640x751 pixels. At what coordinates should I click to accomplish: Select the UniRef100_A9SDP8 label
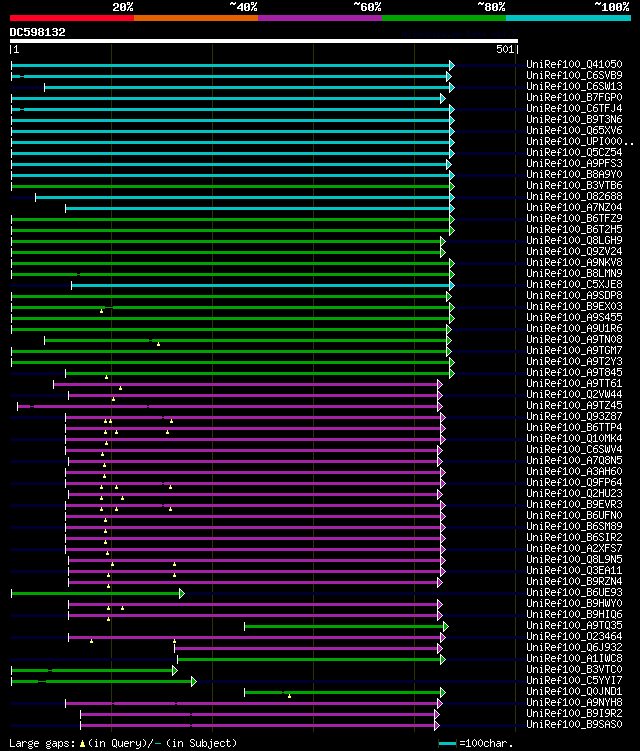pos(574,296)
